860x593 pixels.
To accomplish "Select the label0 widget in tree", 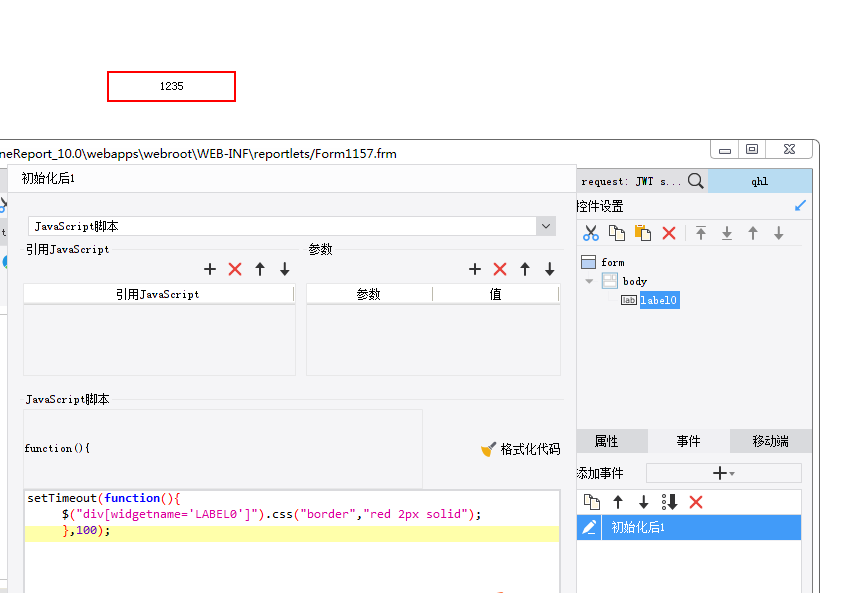I will pyautogui.click(x=659, y=300).
